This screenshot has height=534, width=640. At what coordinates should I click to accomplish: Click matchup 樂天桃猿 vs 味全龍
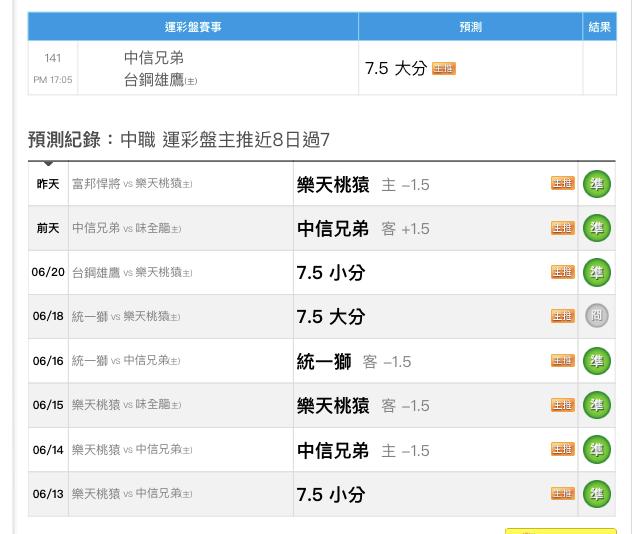coord(127,405)
